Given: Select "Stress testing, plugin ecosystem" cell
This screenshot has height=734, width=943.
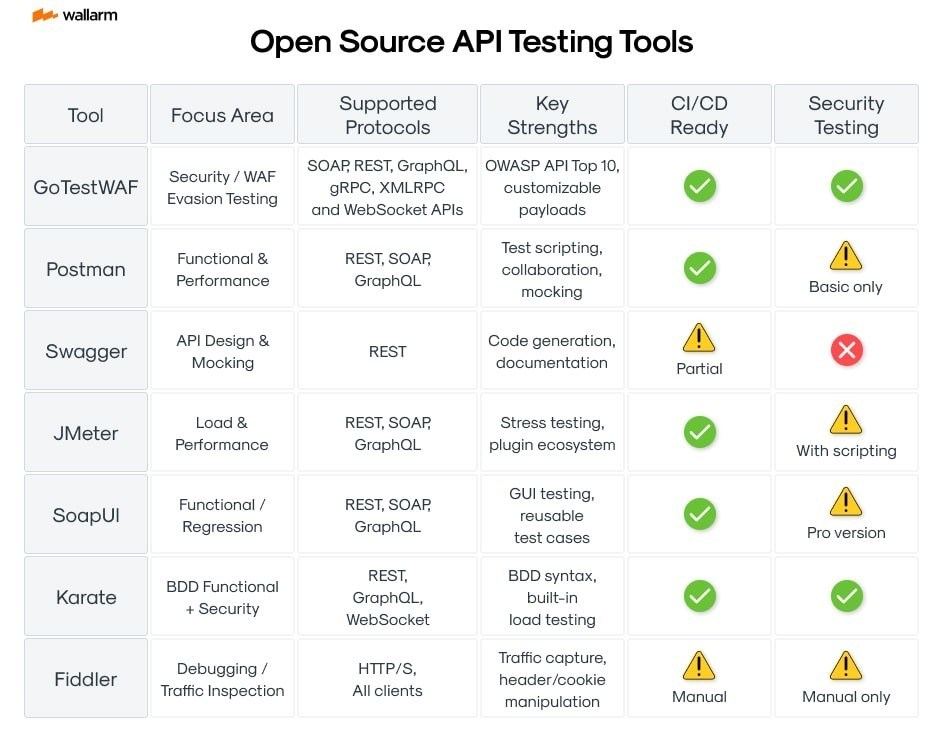Looking at the screenshot, I should click(x=552, y=433).
